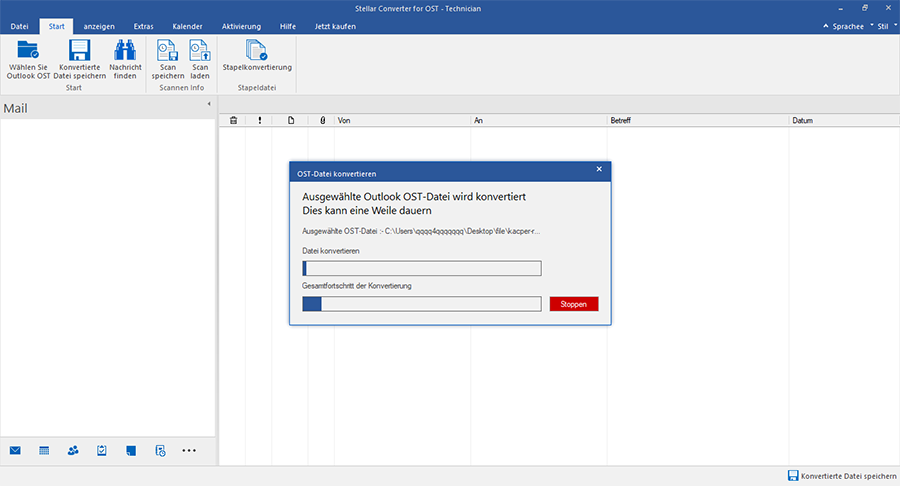Collapse the Mail pane arrow

(x=209, y=104)
